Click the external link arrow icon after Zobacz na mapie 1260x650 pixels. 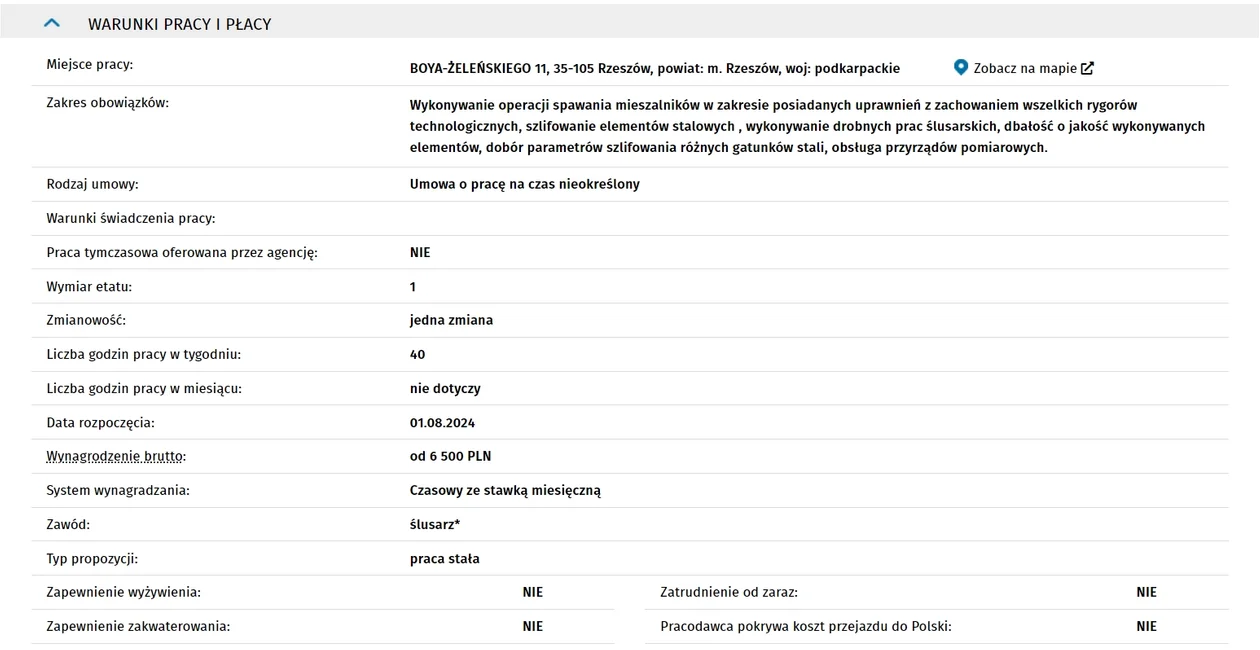pos(1088,68)
